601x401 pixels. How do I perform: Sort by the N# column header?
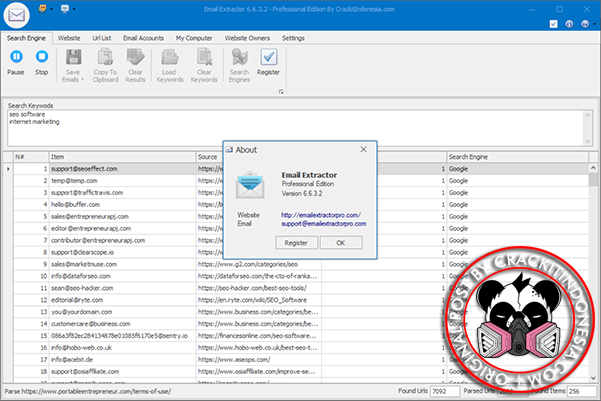pos(31,157)
